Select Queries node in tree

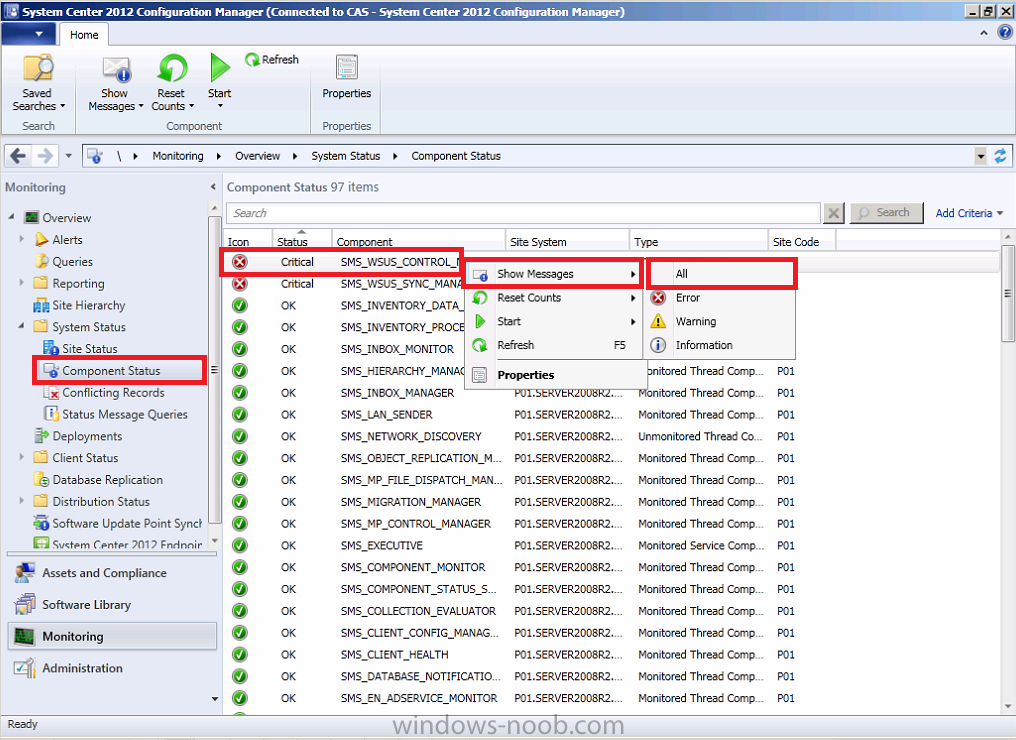[x=64, y=262]
